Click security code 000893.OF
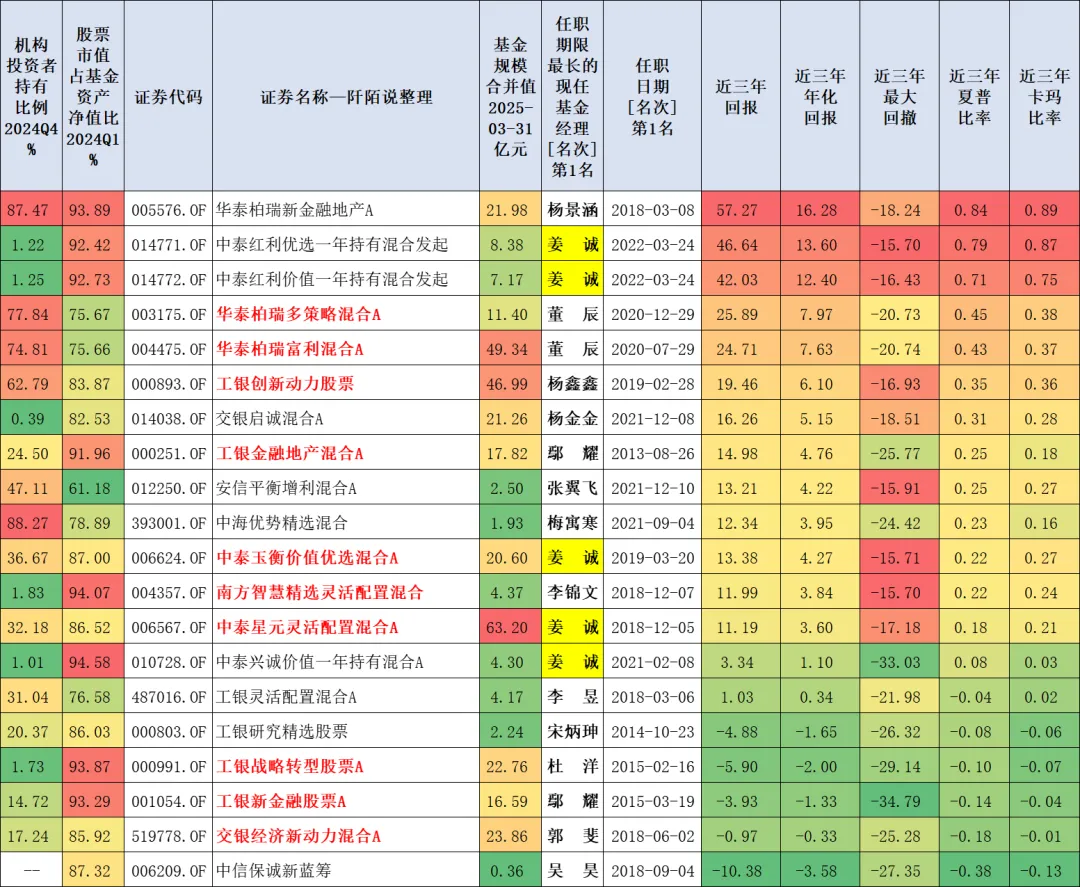 pyautogui.click(x=169, y=384)
